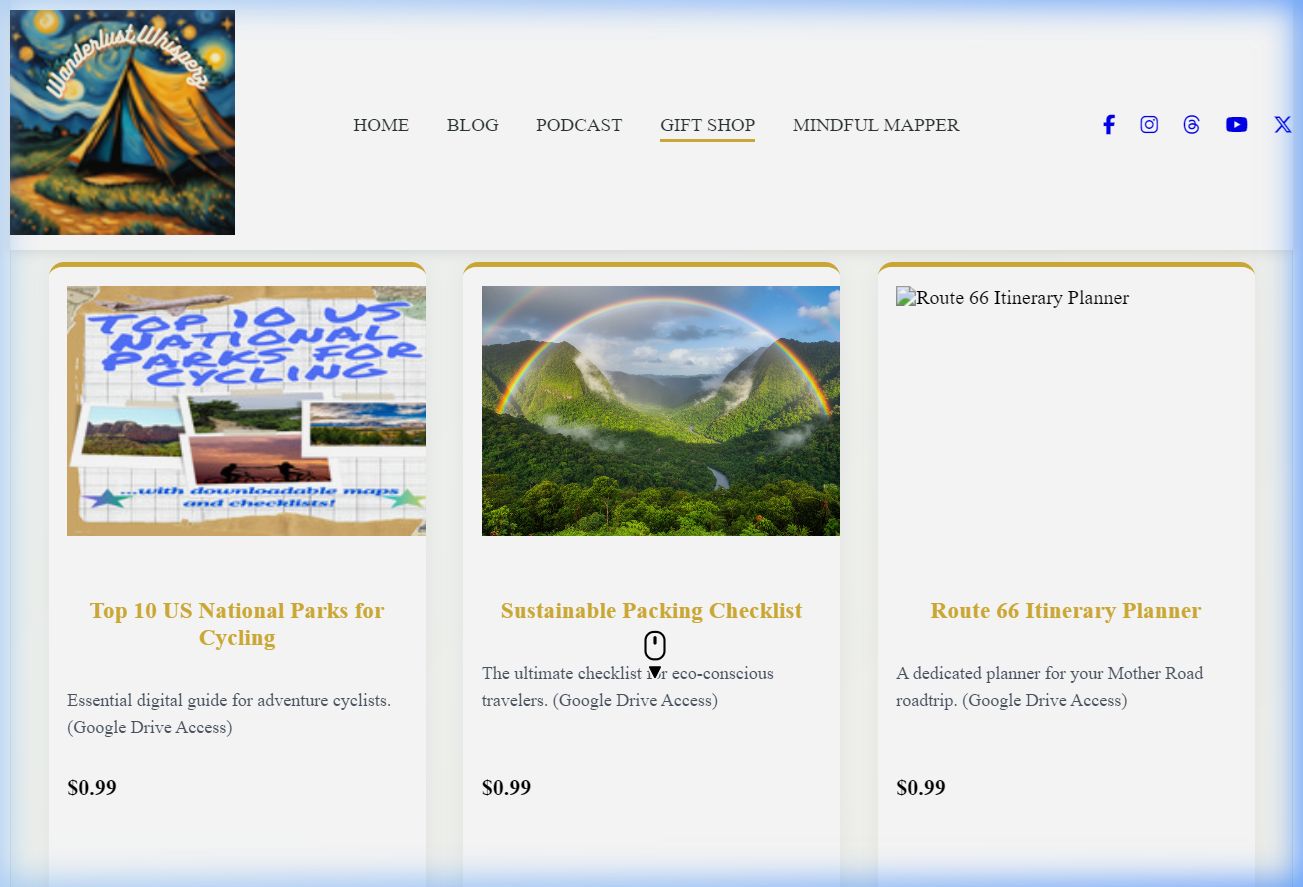The height and width of the screenshot is (887, 1303).
Task: Select the GIFT SHOP menu item
Action: 707,126
